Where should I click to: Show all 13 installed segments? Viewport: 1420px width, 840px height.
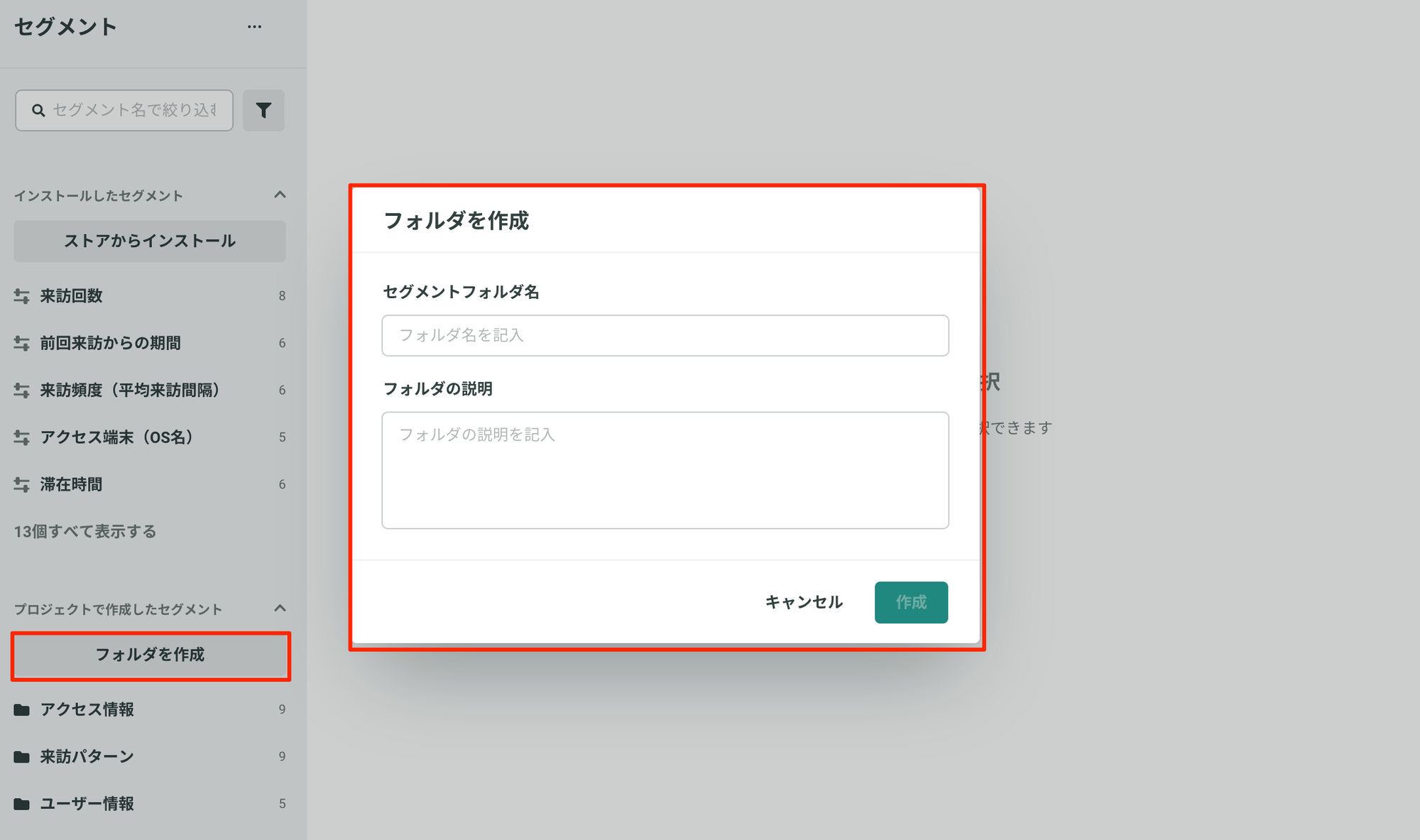pyautogui.click(x=85, y=531)
